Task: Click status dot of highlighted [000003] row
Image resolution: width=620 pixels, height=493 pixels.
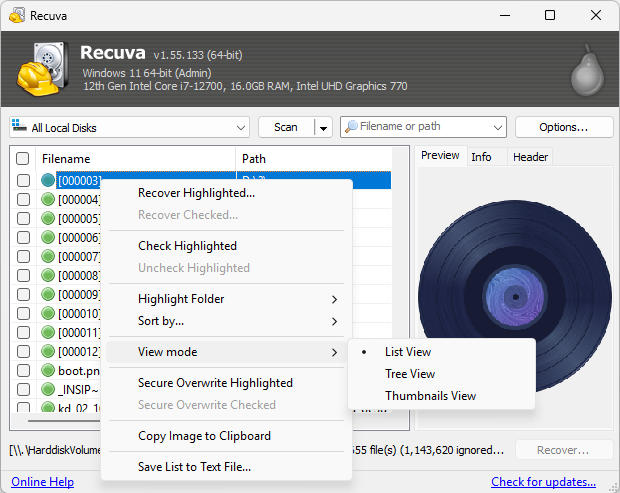Action: pos(48,180)
